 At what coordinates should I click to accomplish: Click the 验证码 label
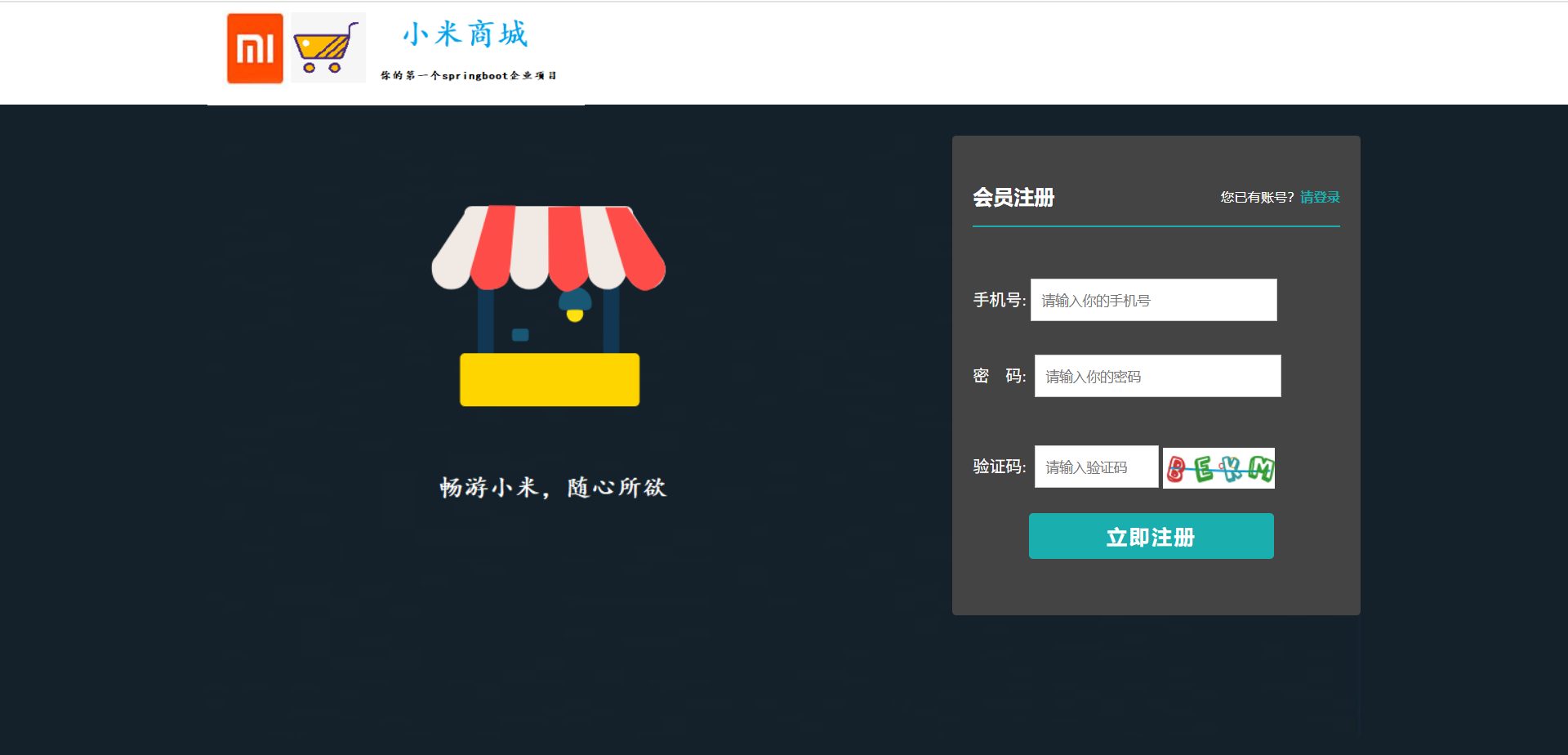1000,467
